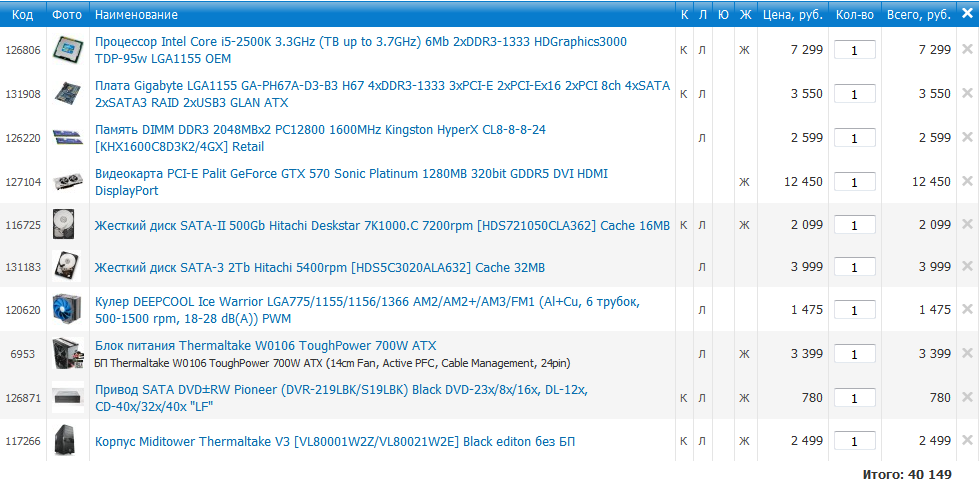Click the 780 price of DVD drive
Viewport: 979px width, 496px height.
point(812,397)
